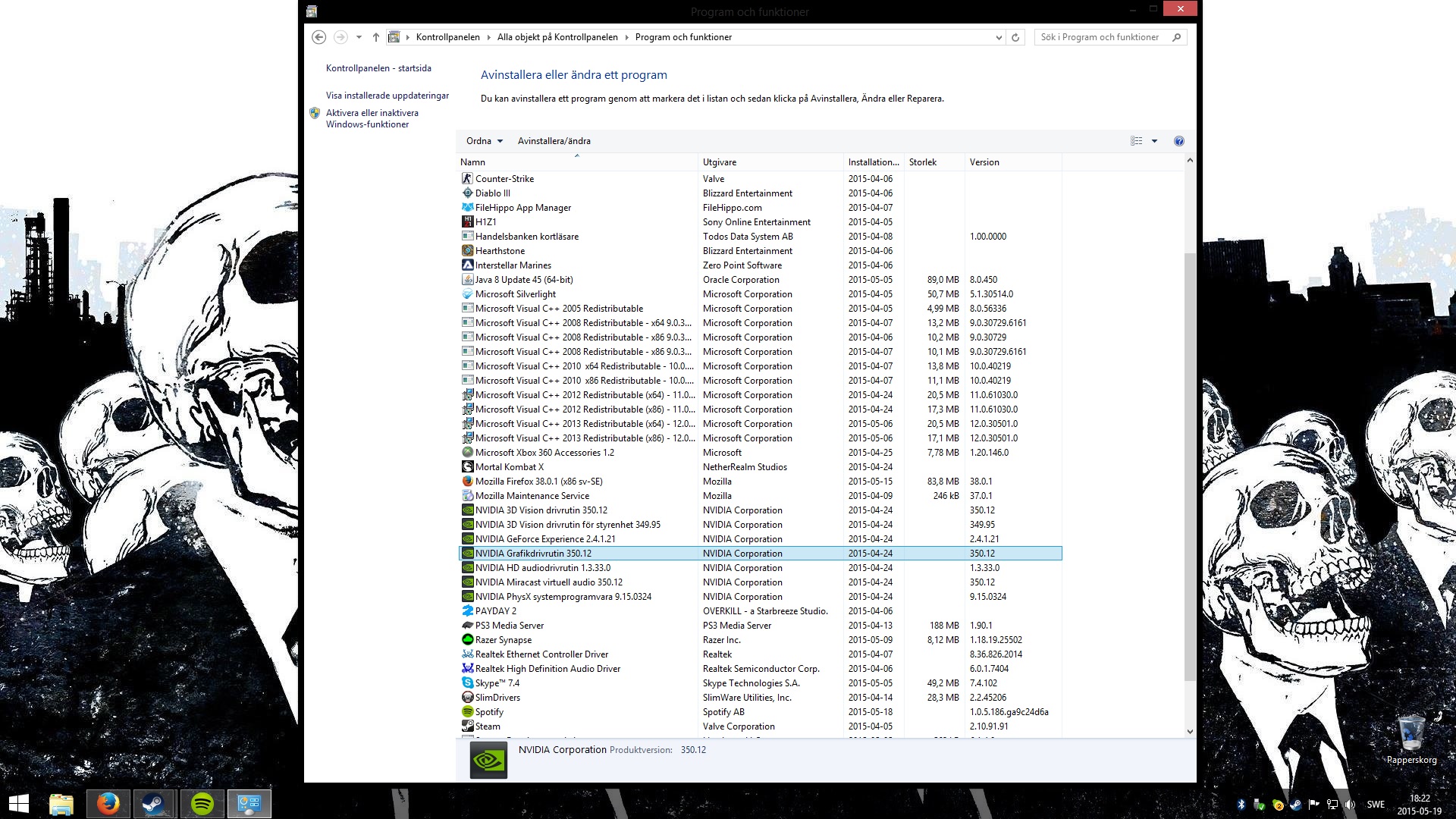Click the Mozilla Firefox 38.0.1 icon
The height and width of the screenshot is (819, 1456).
[467, 482]
